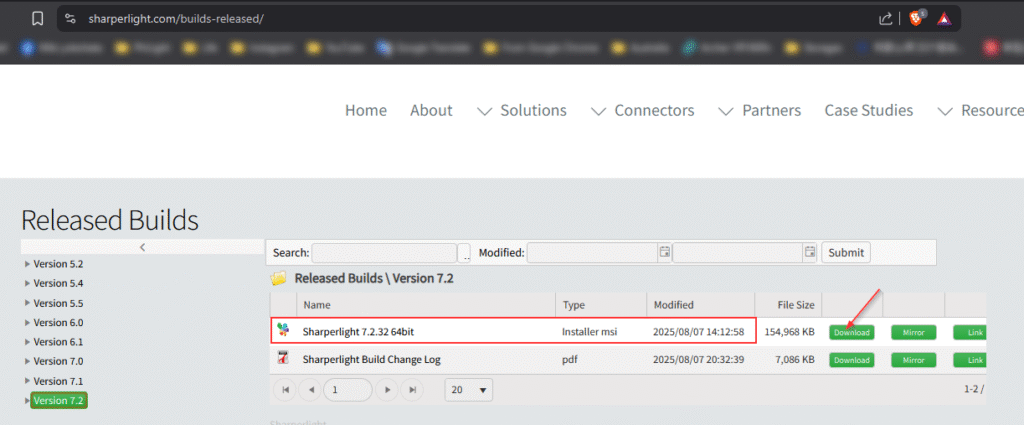Click the page number field showing 1
This screenshot has width=1024, height=425.
pos(347,390)
